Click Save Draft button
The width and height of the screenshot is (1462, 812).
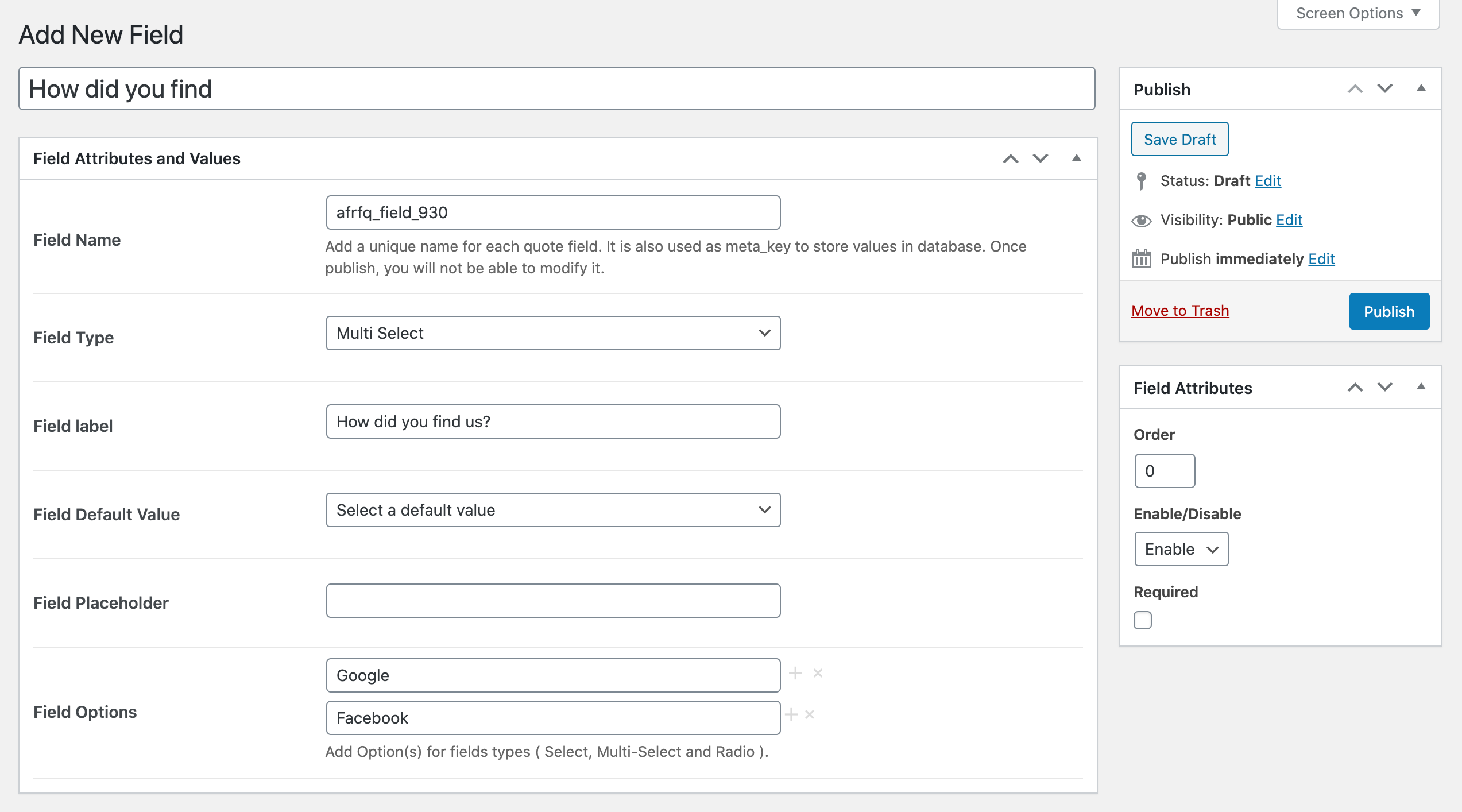(1179, 139)
